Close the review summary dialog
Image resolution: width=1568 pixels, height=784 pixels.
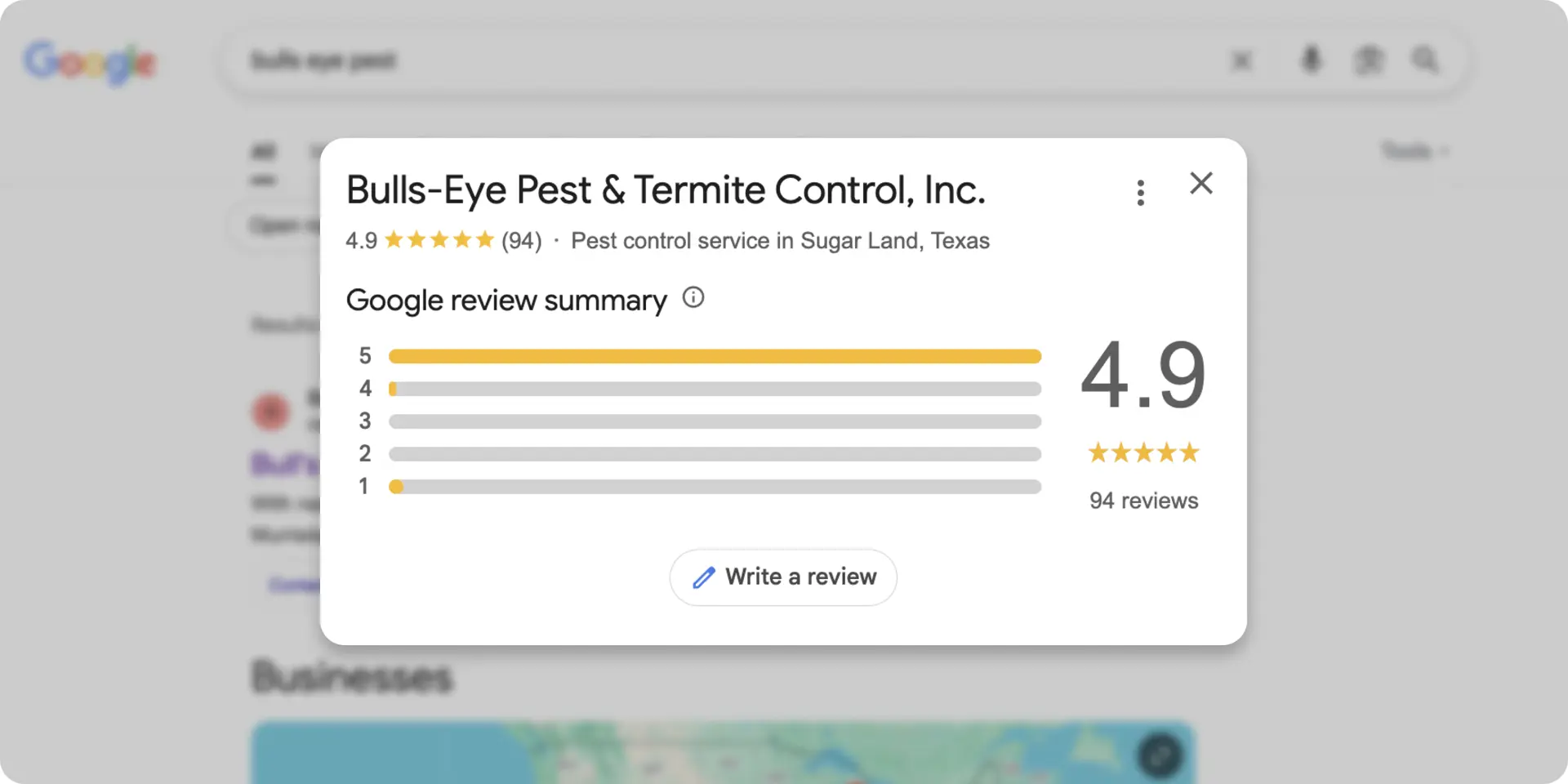pos(1200,183)
